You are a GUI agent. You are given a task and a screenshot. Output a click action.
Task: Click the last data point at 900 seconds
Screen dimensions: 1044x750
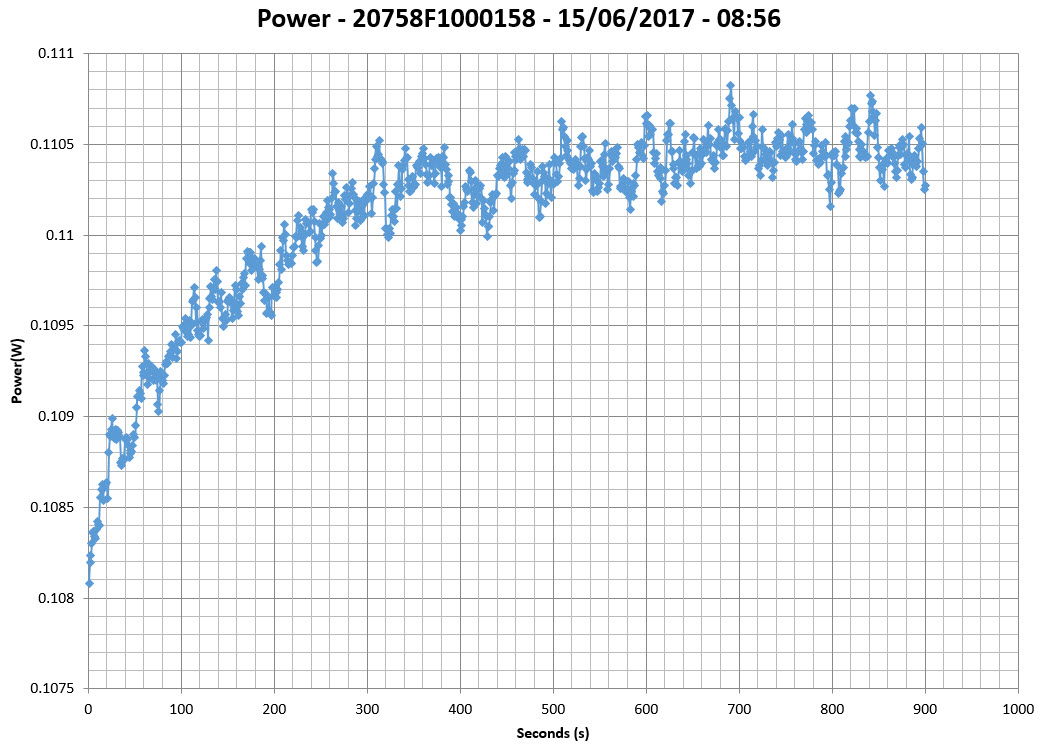click(x=925, y=187)
